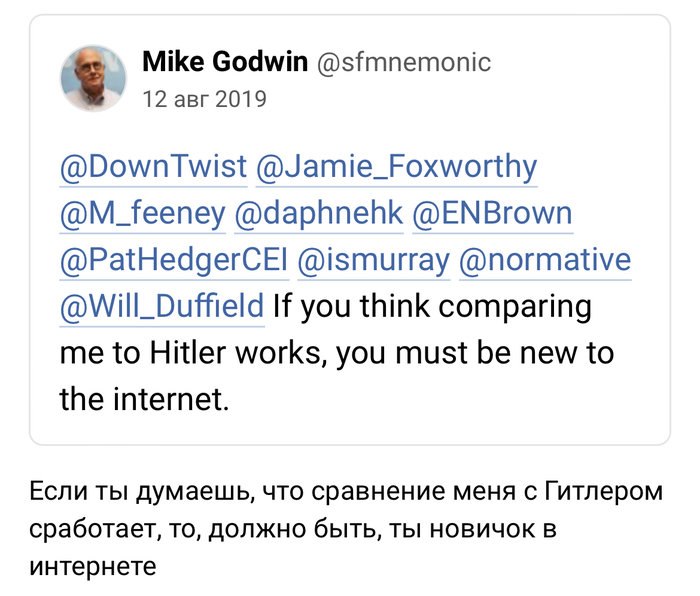
Task: Click the @ismurray mention
Action: point(373,260)
